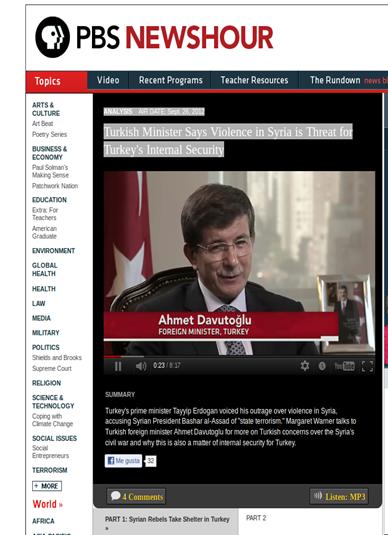Enter fullscreen video mode
The width and height of the screenshot is (388, 535).
pyautogui.click(x=367, y=366)
